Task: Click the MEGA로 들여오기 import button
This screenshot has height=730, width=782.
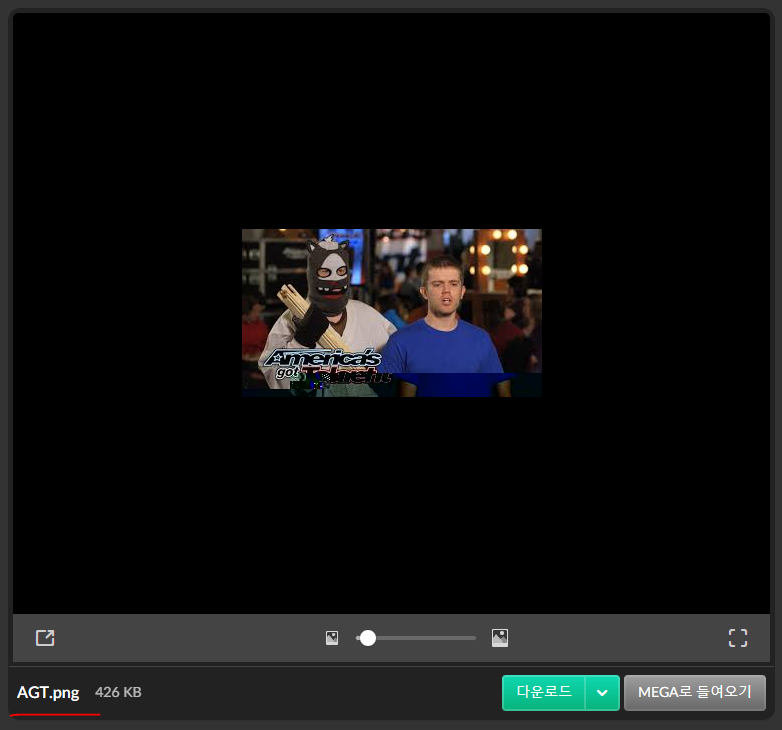Action: [695, 693]
